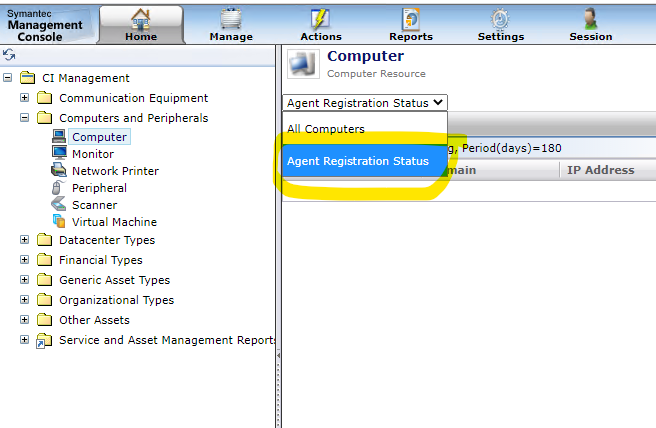Click the Scanner icon in the tree
Image resolution: width=656 pixels, height=428 pixels.
(59, 205)
